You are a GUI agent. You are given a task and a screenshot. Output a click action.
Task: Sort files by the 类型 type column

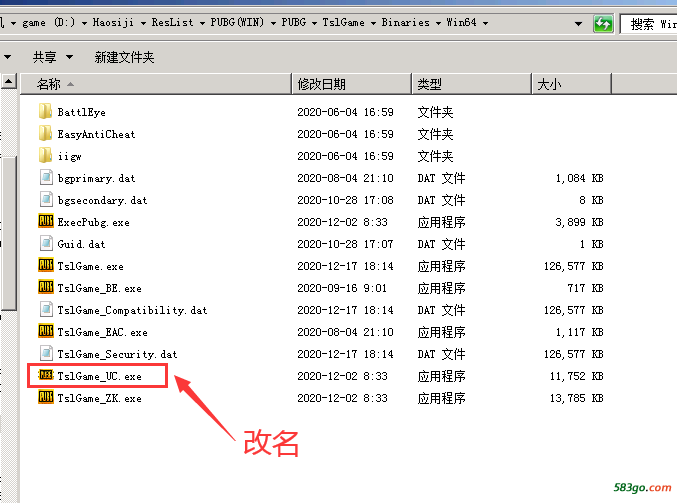point(471,84)
